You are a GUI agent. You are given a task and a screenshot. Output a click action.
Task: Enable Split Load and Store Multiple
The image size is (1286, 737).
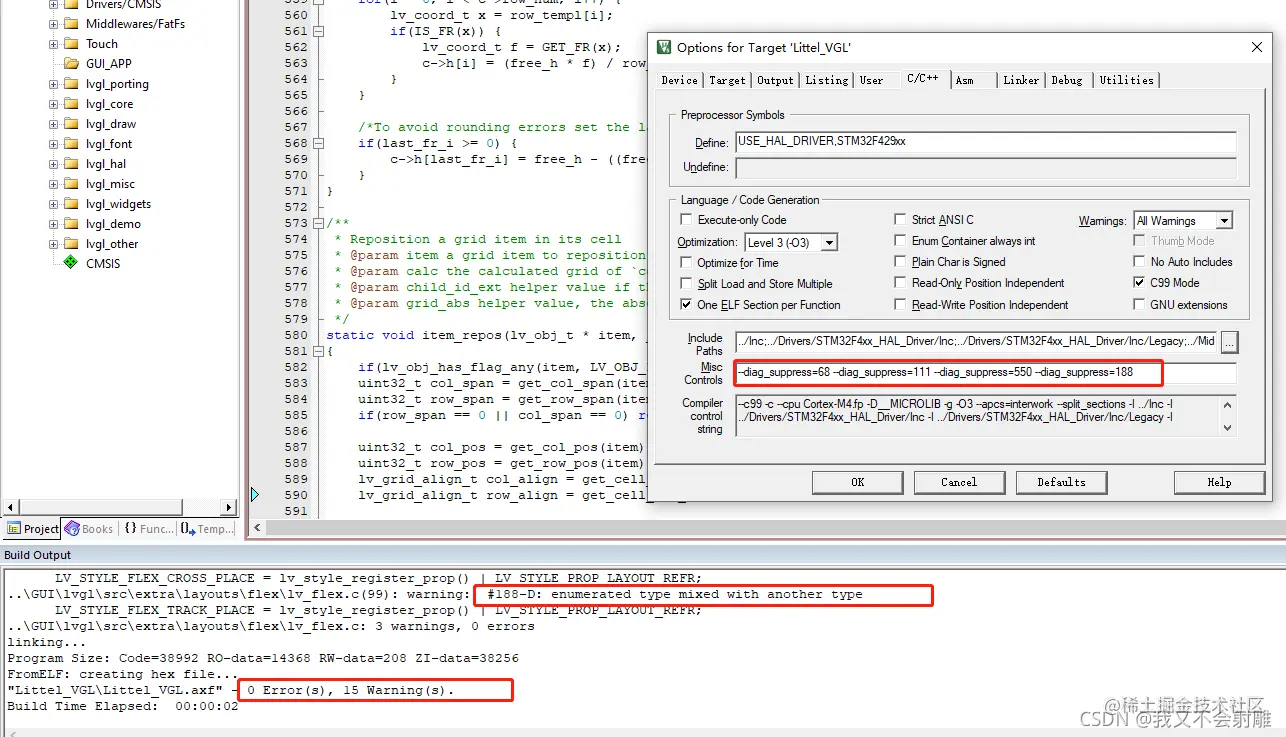686,284
